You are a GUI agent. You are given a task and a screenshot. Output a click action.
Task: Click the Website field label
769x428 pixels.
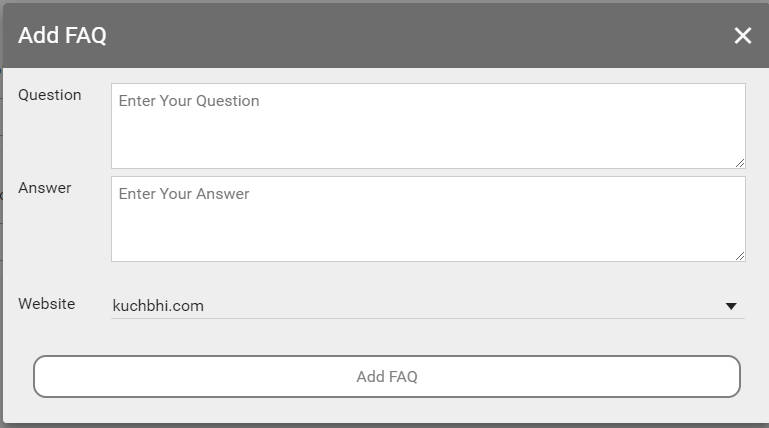click(x=47, y=303)
